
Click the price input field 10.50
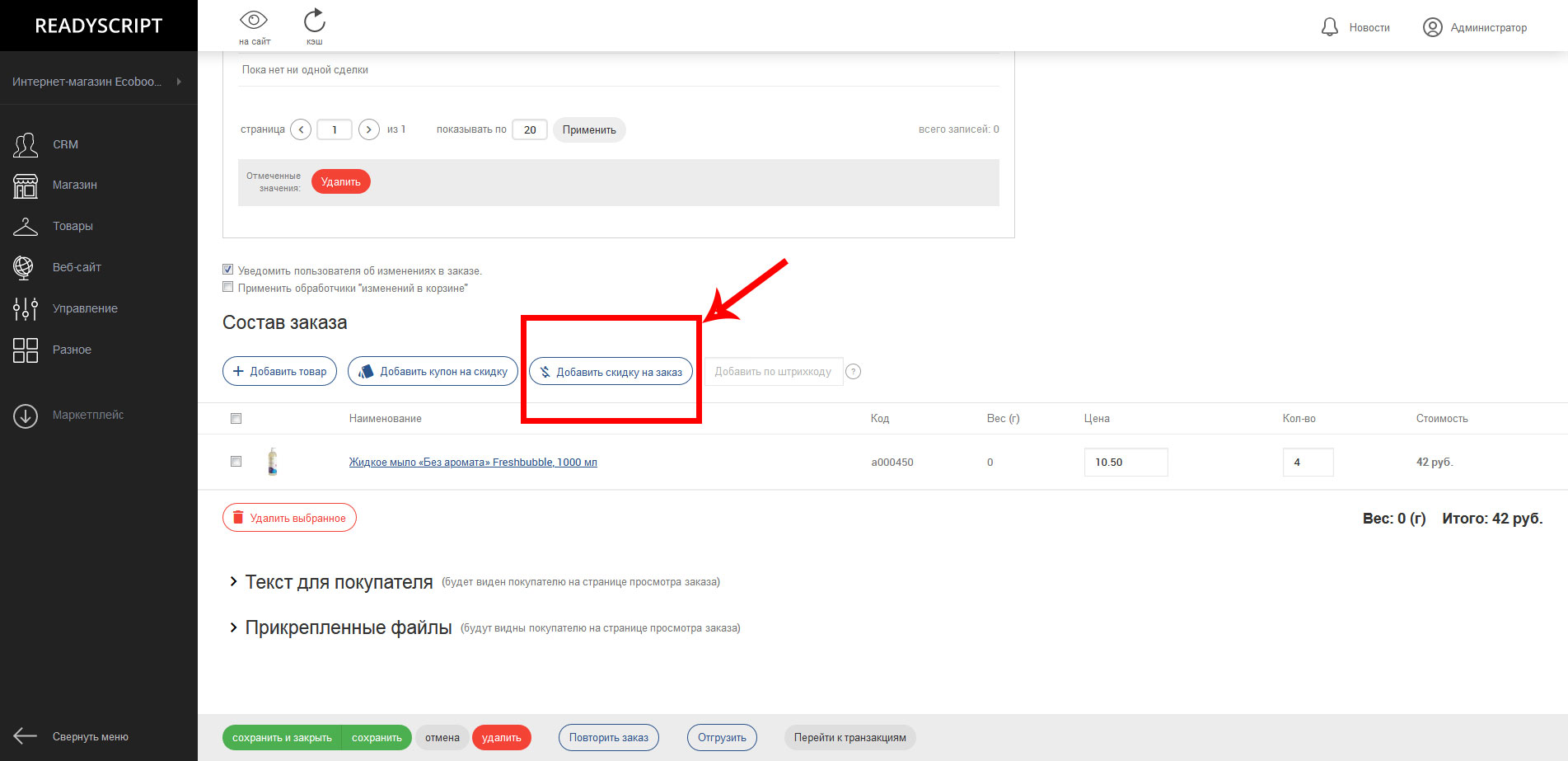(x=1125, y=463)
